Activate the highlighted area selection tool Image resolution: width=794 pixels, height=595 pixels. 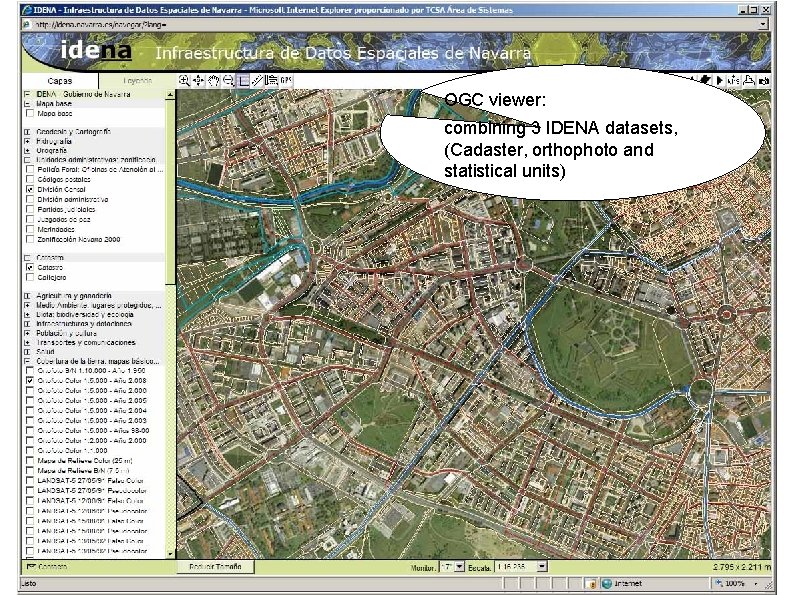pyautogui.click(x=244, y=80)
